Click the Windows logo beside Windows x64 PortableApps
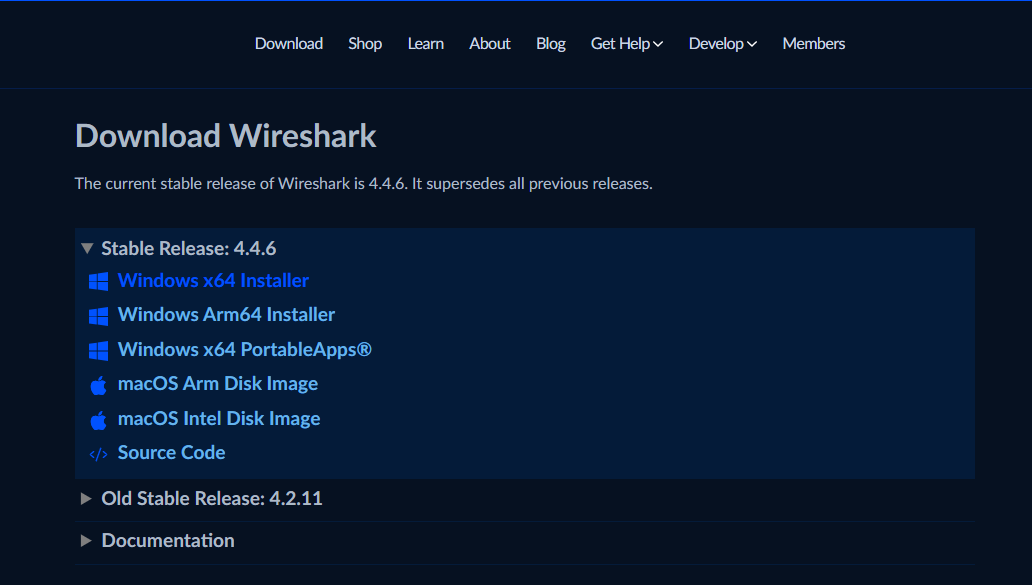Image resolution: width=1032 pixels, height=585 pixels. click(98, 351)
